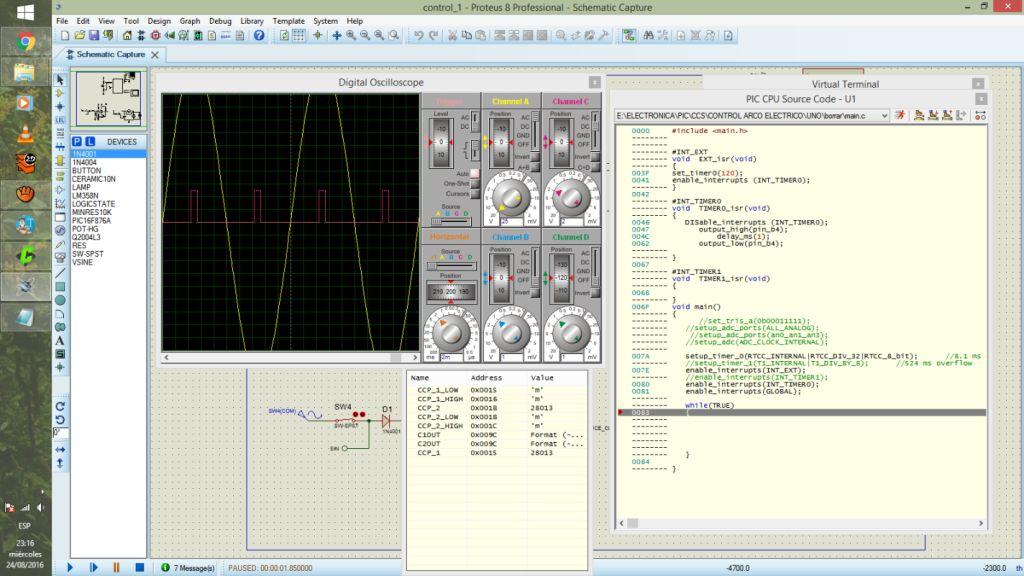Select the 2D circle drawing tool
The height and width of the screenshot is (576, 1024).
(x=60, y=300)
